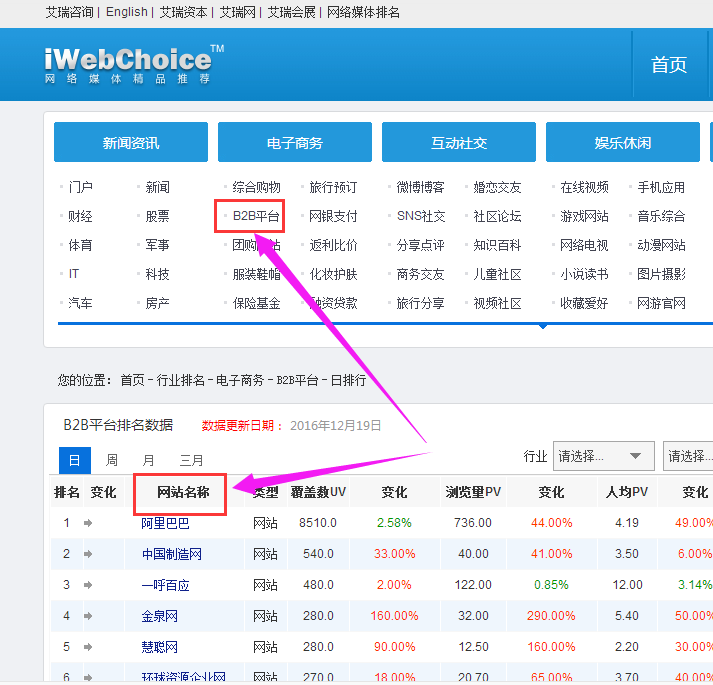Open the 儿童社区 subcategory
The width and height of the screenshot is (713, 685).
[x=497, y=274]
